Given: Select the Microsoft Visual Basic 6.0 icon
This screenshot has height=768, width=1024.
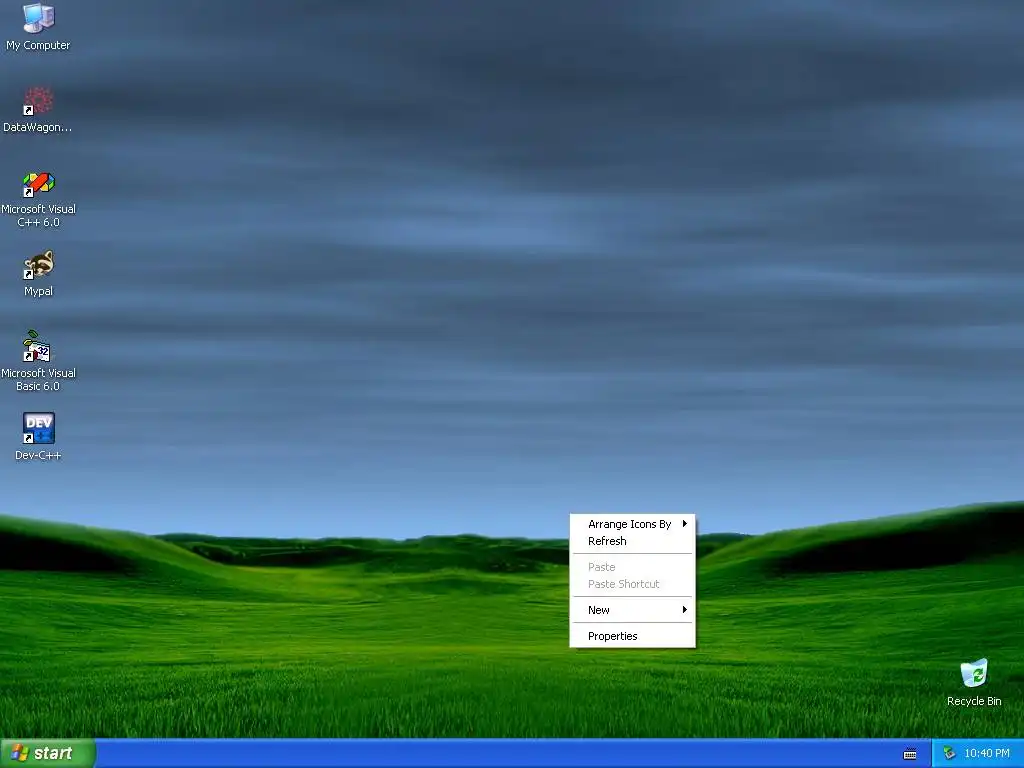Looking at the screenshot, I should pos(37,347).
